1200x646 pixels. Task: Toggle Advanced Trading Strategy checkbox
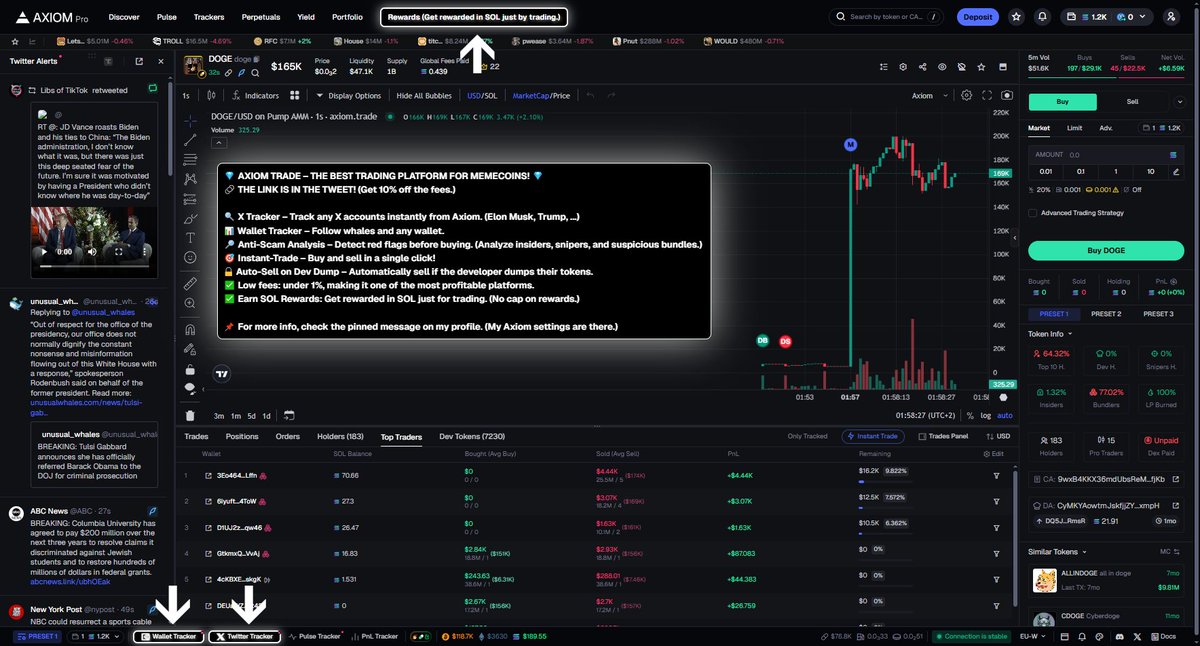pyautogui.click(x=1033, y=212)
